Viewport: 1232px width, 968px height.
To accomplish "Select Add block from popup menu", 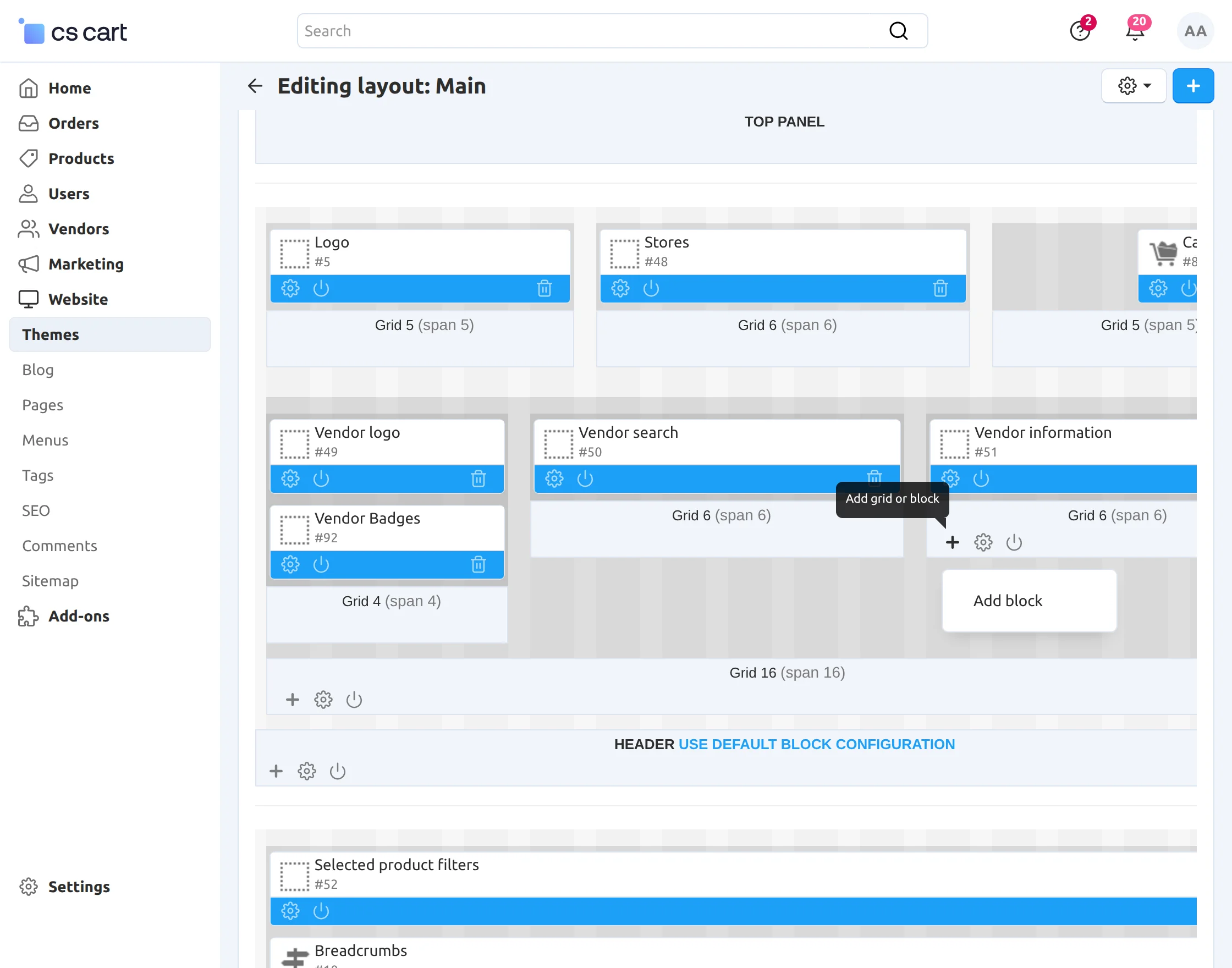I will click(1008, 601).
